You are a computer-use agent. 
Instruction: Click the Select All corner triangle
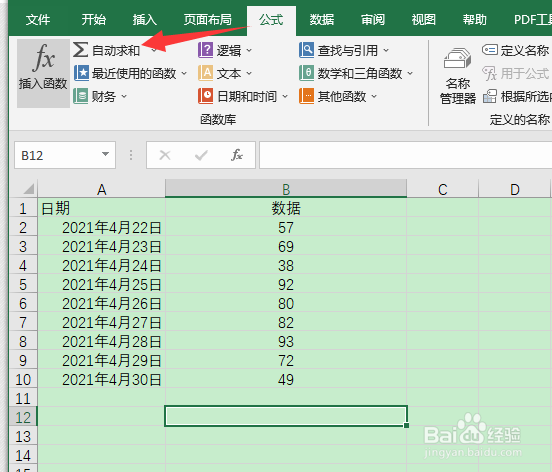(29, 189)
